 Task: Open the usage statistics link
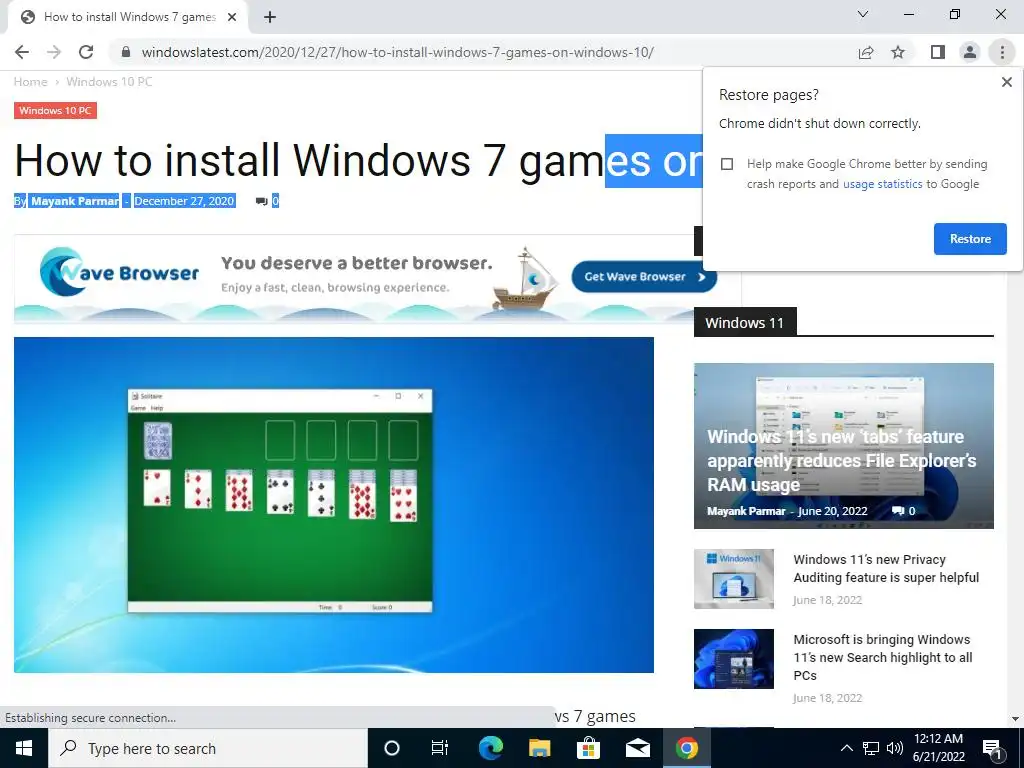[x=882, y=184]
